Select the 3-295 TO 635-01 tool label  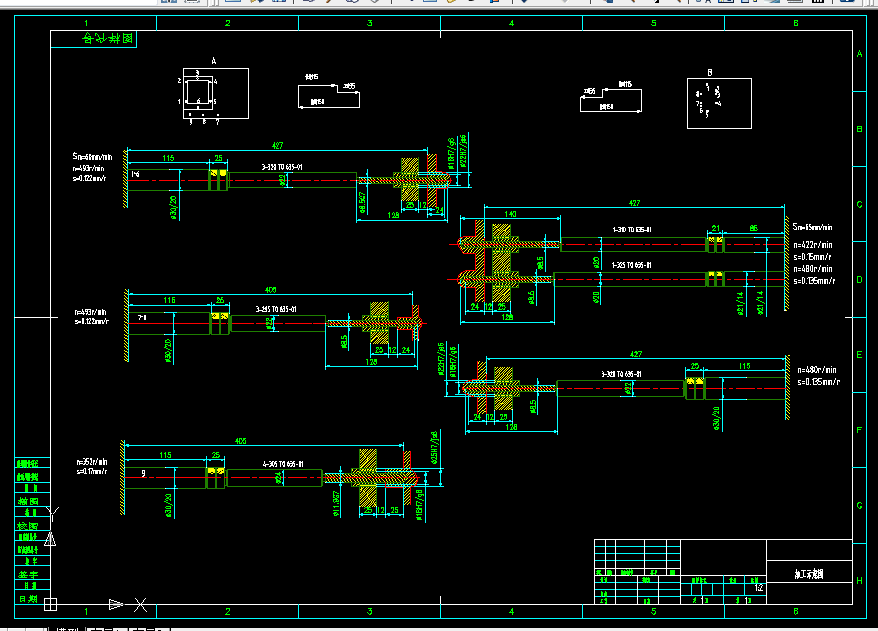coord(276,309)
